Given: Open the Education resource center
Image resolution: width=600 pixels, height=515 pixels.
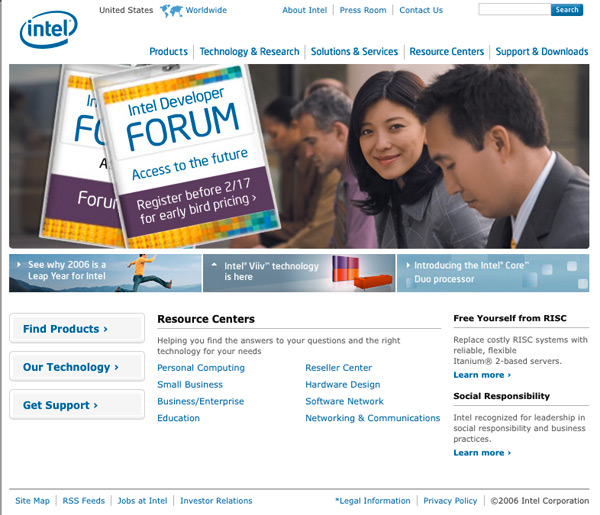Looking at the screenshot, I should click(x=178, y=418).
